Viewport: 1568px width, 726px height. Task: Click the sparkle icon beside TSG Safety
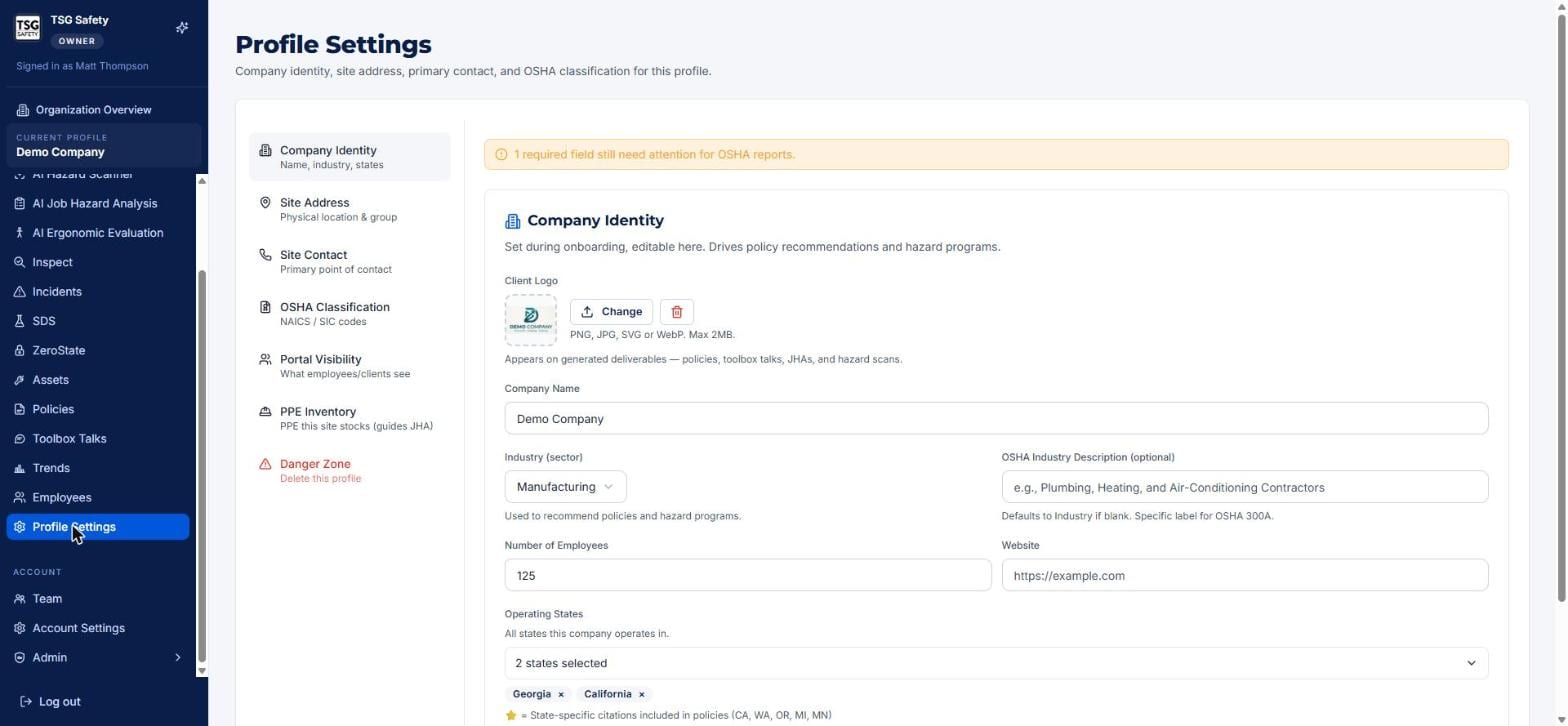click(x=182, y=28)
